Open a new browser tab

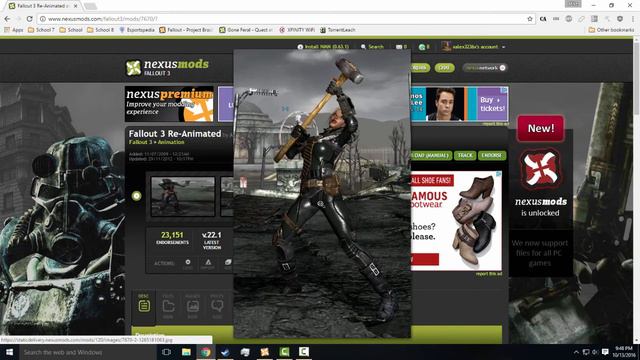tap(90, 6)
